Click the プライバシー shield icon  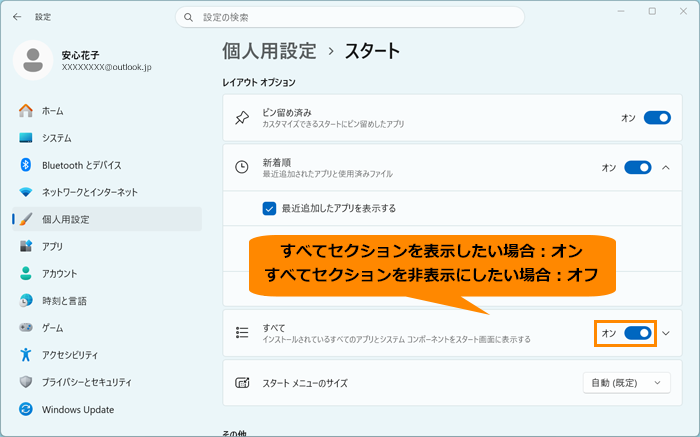coord(26,382)
